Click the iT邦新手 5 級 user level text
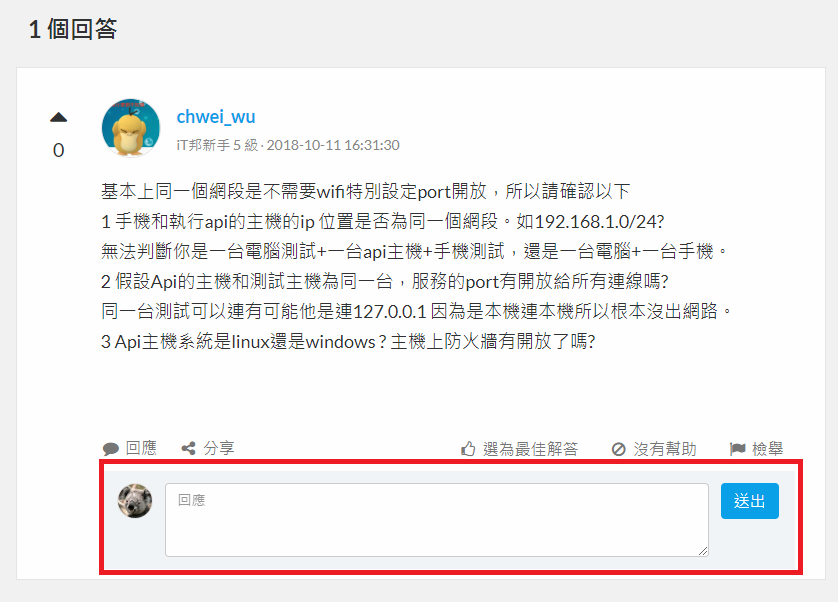Viewport: 838px width, 602px height. 217,145
